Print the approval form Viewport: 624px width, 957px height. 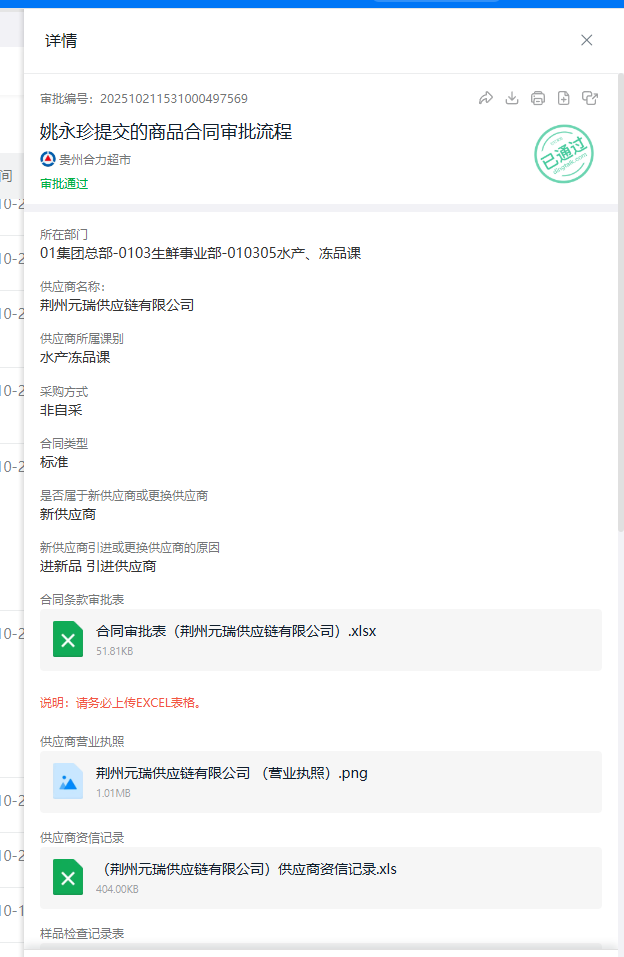click(538, 98)
